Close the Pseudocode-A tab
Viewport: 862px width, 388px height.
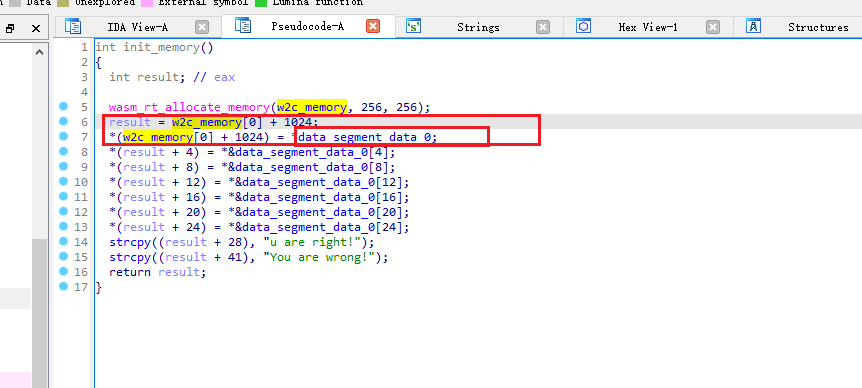[x=373, y=26]
